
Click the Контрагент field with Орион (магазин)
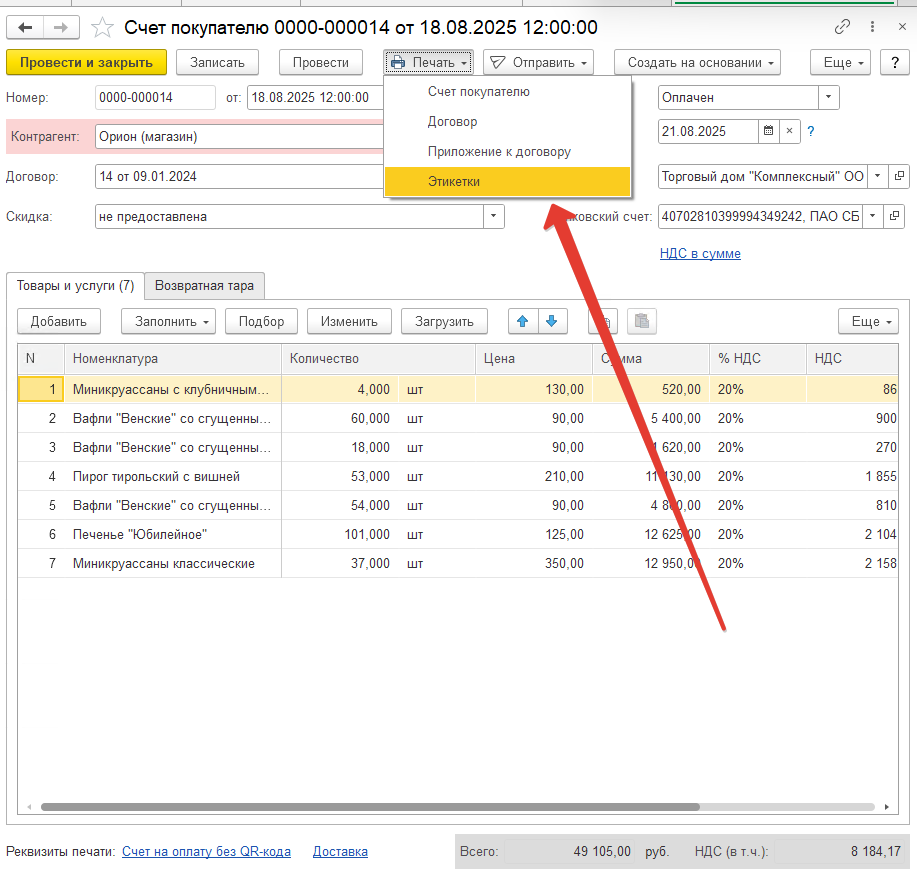click(240, 137)
